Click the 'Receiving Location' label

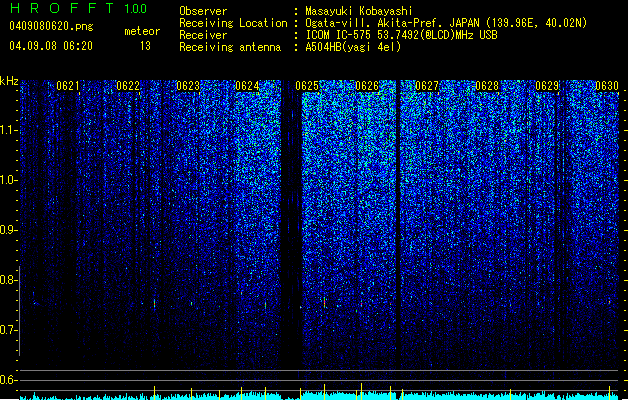pyautogui.click(x=233, y=23)
